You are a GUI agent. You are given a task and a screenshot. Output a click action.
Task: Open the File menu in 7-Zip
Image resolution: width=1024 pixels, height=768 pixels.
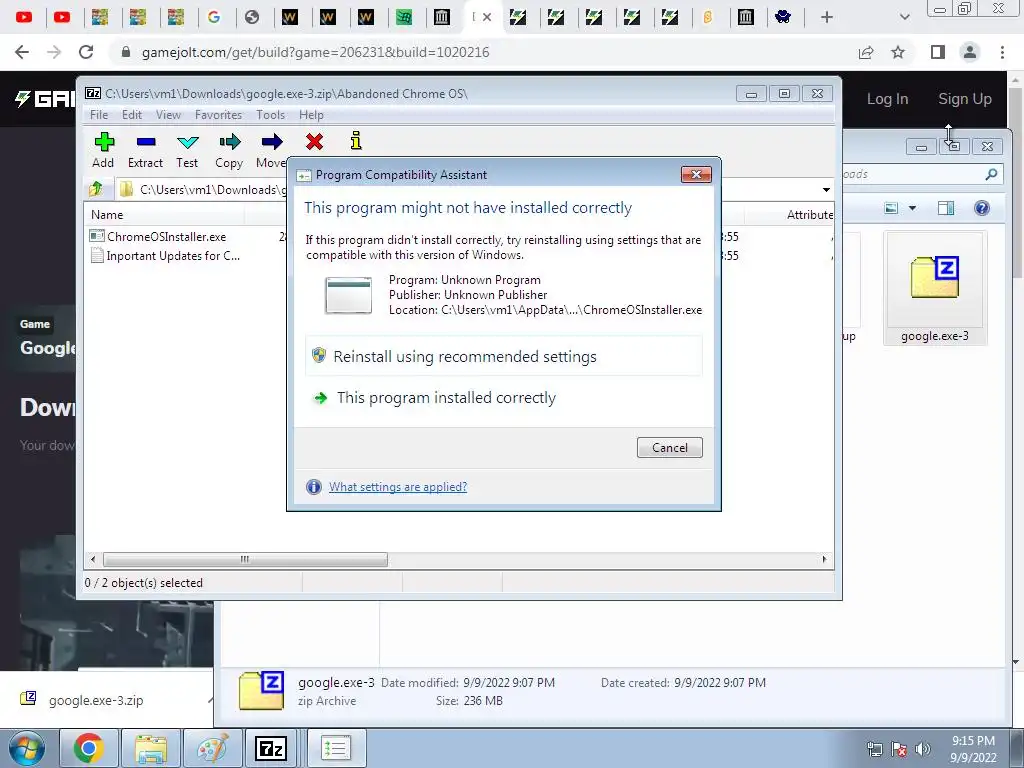[99, 115]
